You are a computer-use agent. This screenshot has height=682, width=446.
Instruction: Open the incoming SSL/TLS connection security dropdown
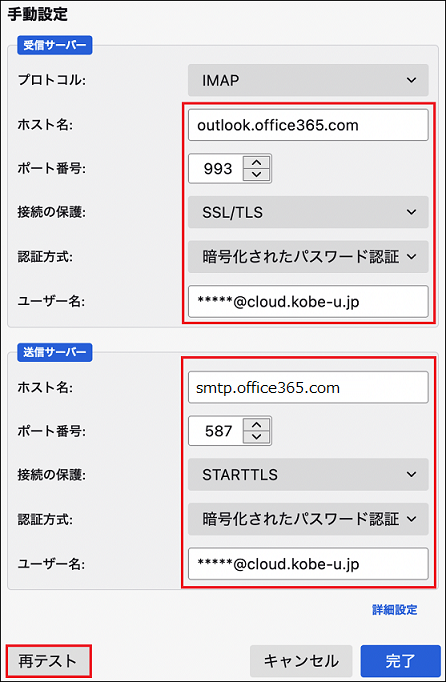point(308,212)
